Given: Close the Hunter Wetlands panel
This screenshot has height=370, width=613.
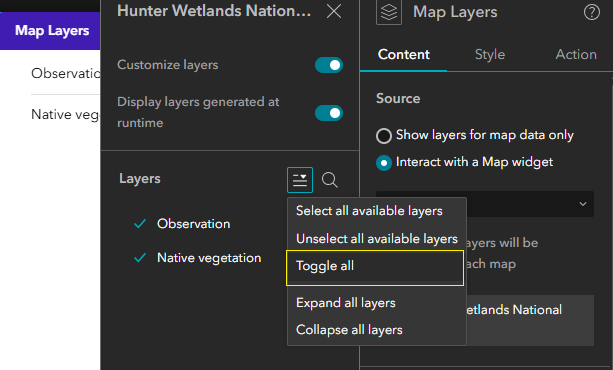Looking at the screenshot, I should 334,11.
